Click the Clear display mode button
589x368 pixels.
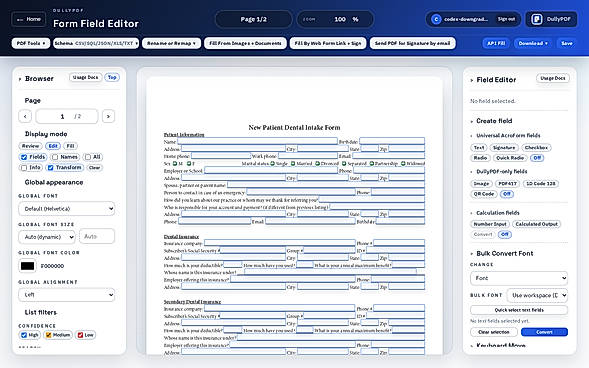[94, 167]
